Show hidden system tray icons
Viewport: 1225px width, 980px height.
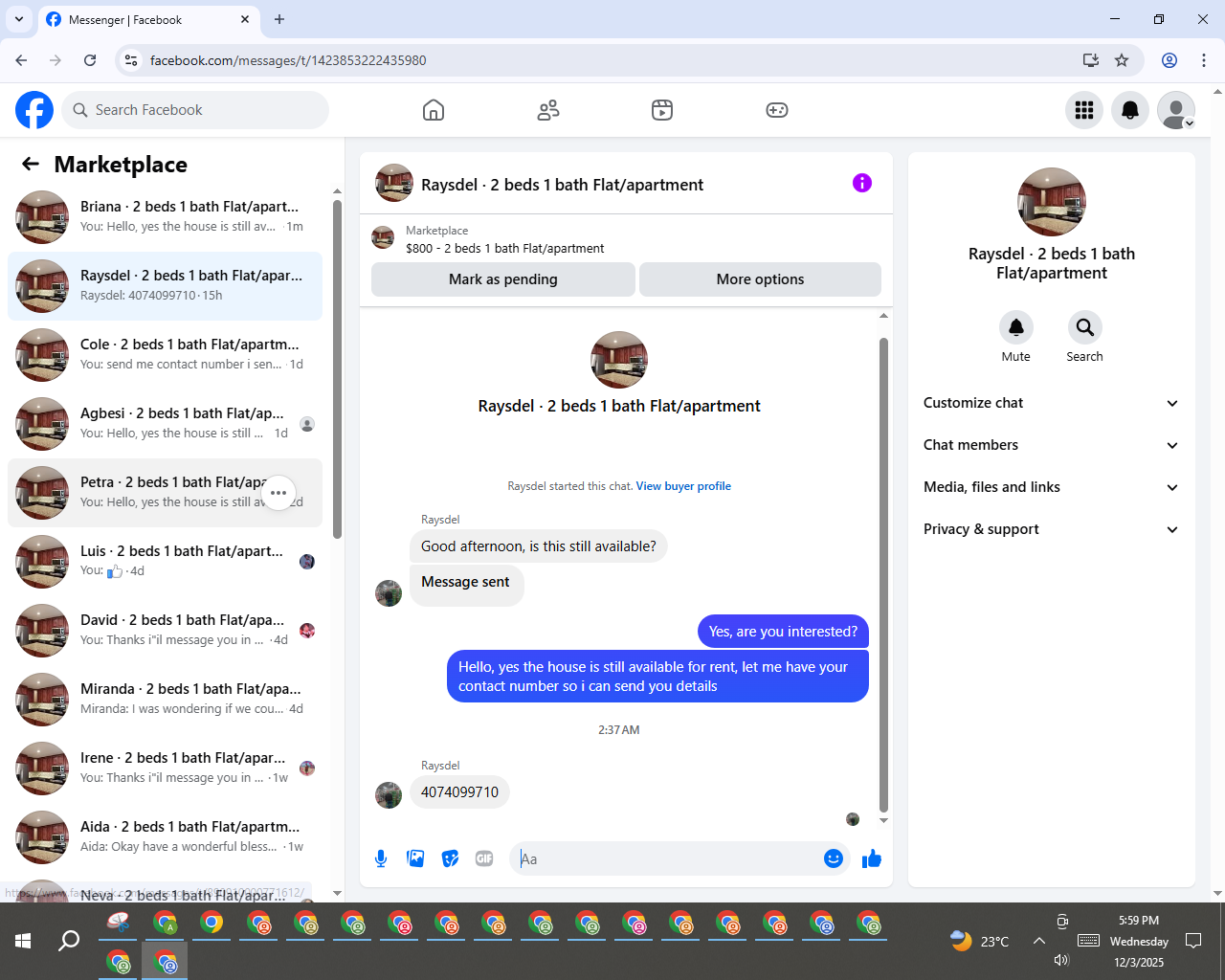[x=1038, y=941]
